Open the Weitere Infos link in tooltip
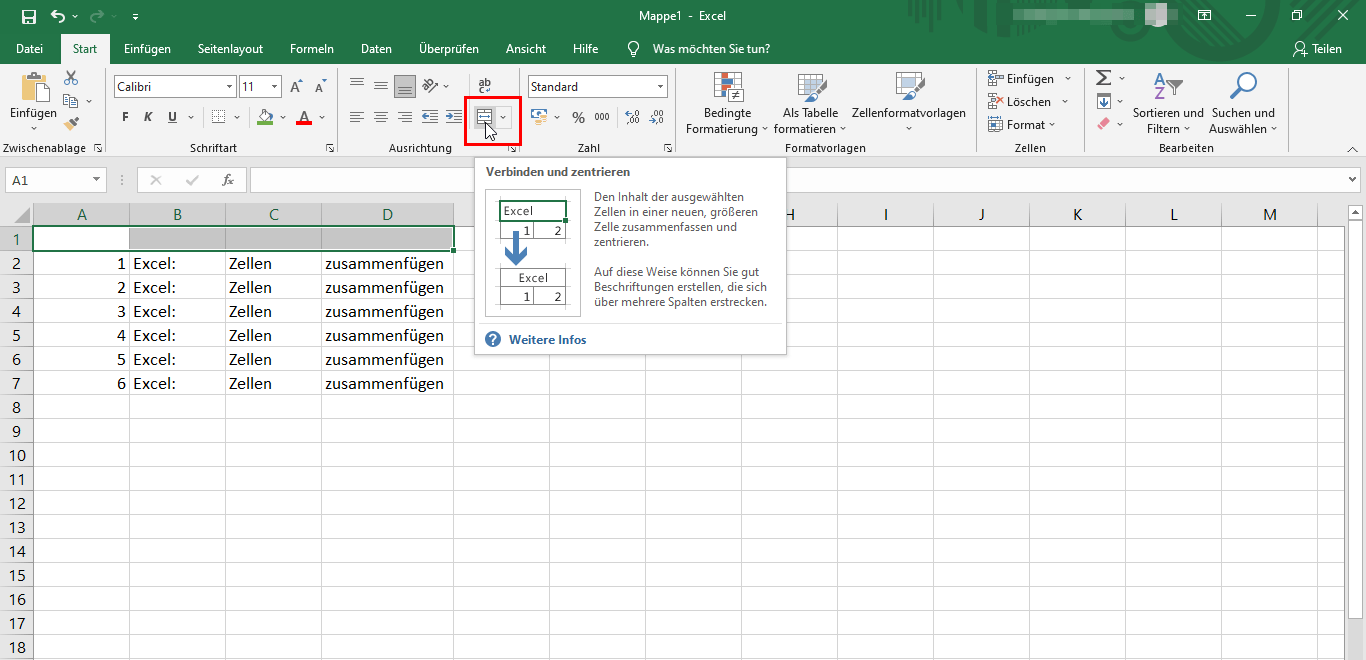The height and width of the screenshot is (660, 1366). pos(548,340)
